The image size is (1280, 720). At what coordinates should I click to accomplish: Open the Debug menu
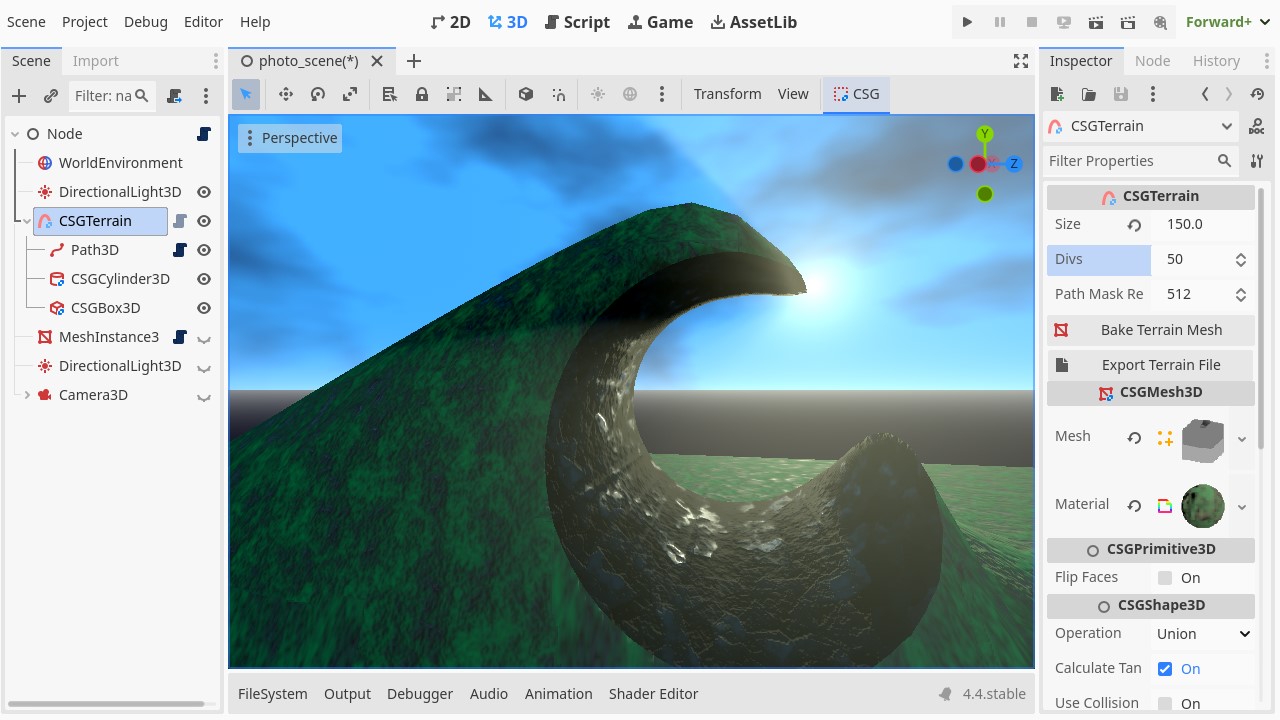tap(146, 22)
